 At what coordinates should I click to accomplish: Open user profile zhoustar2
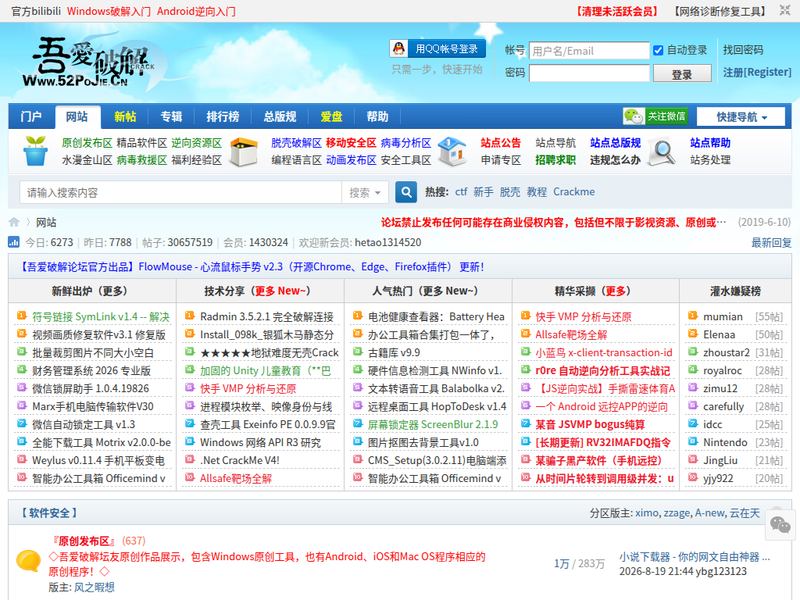[726, 353]
